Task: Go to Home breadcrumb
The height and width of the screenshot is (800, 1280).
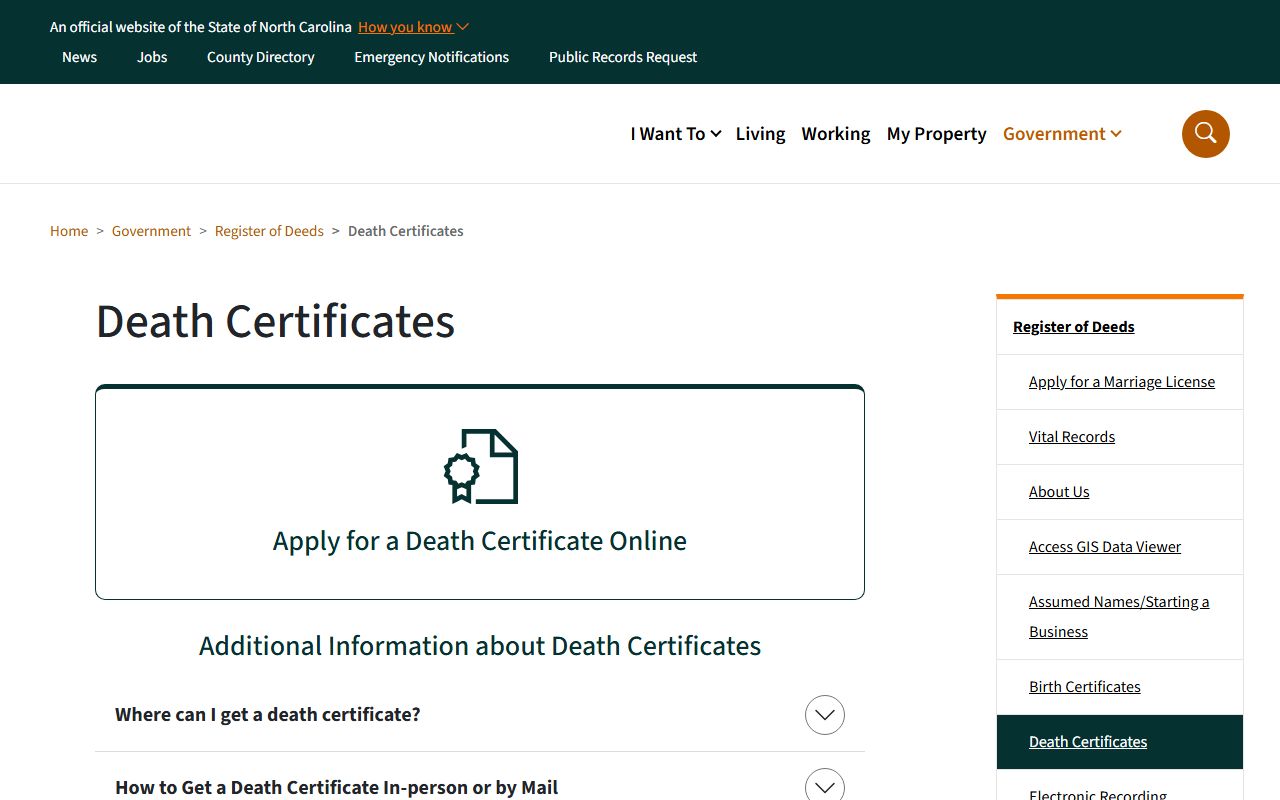Action: pyautogui.click(x=69, y=231)
